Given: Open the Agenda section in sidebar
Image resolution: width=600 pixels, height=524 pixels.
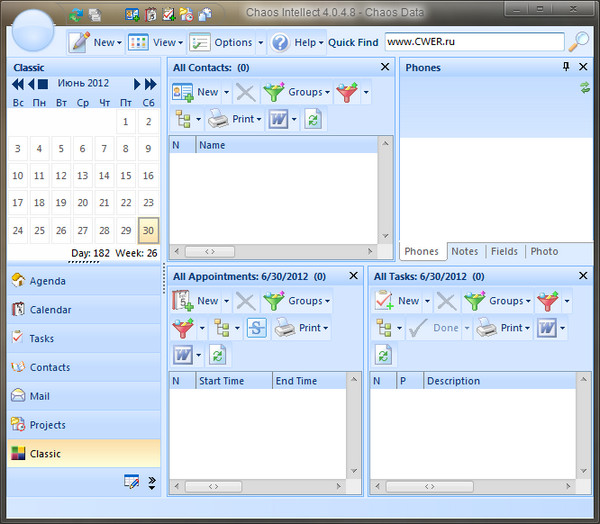Looking at the screenshot, I should pos(47,281).
